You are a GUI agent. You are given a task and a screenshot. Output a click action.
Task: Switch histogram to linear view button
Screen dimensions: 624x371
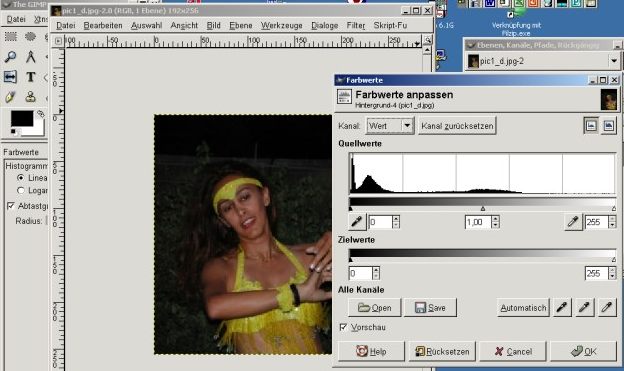click(591, 126)
